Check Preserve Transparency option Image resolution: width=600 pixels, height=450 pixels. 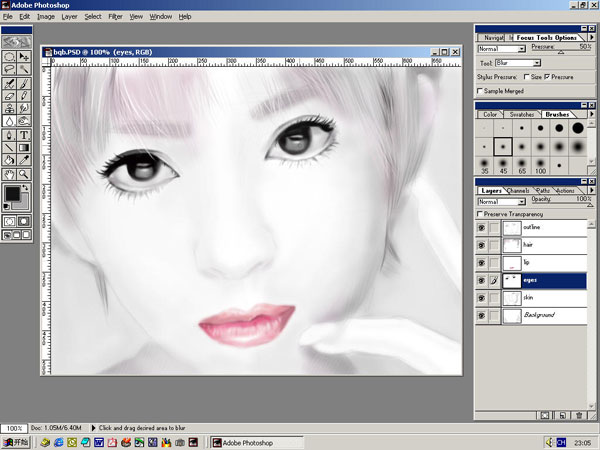[x=480, y=214]
